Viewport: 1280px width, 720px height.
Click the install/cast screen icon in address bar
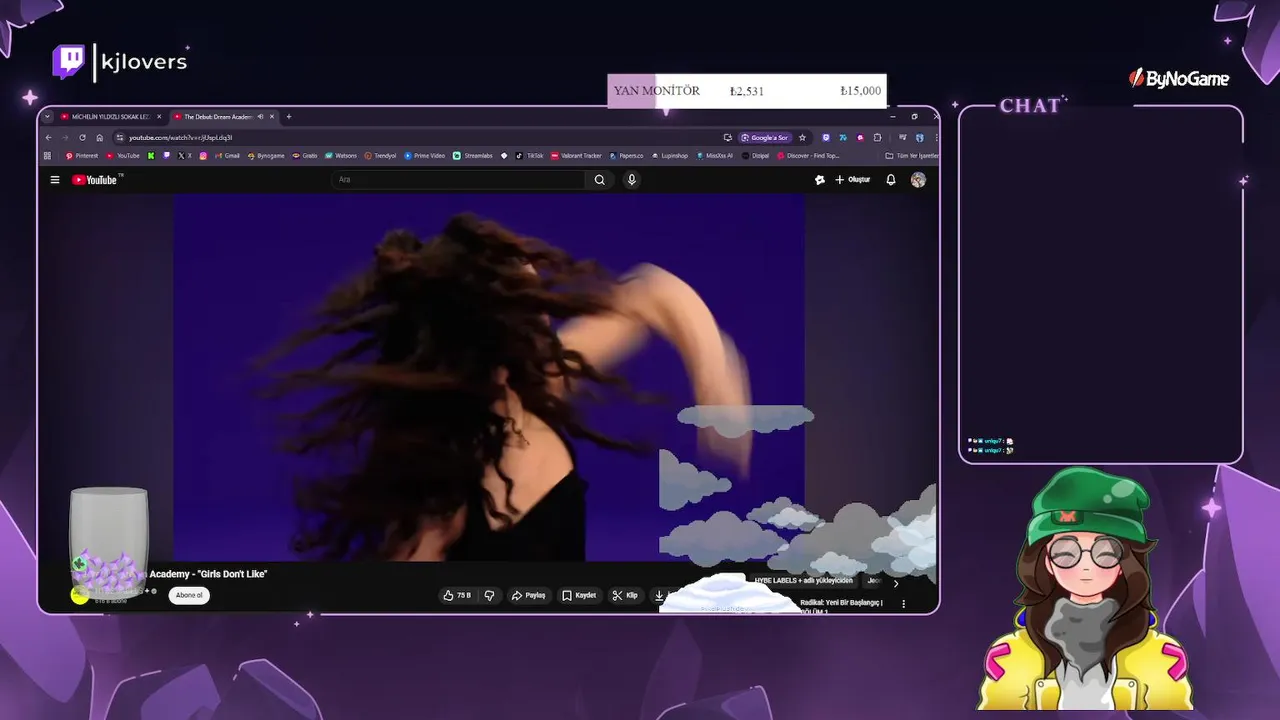coord(728,138)
